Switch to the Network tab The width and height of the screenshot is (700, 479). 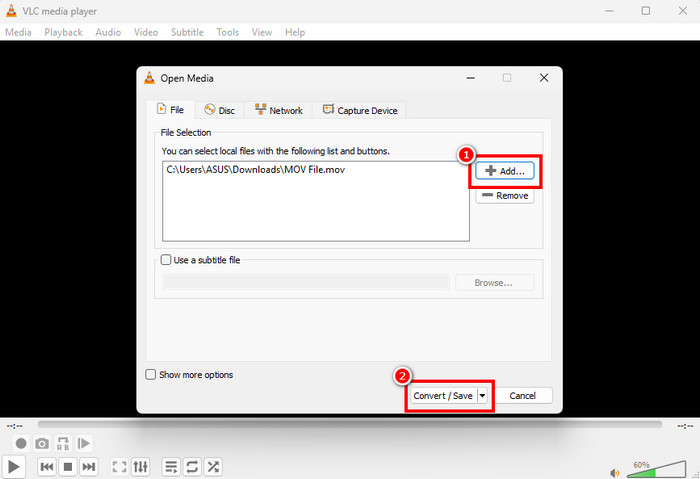(x=279, y=110)
